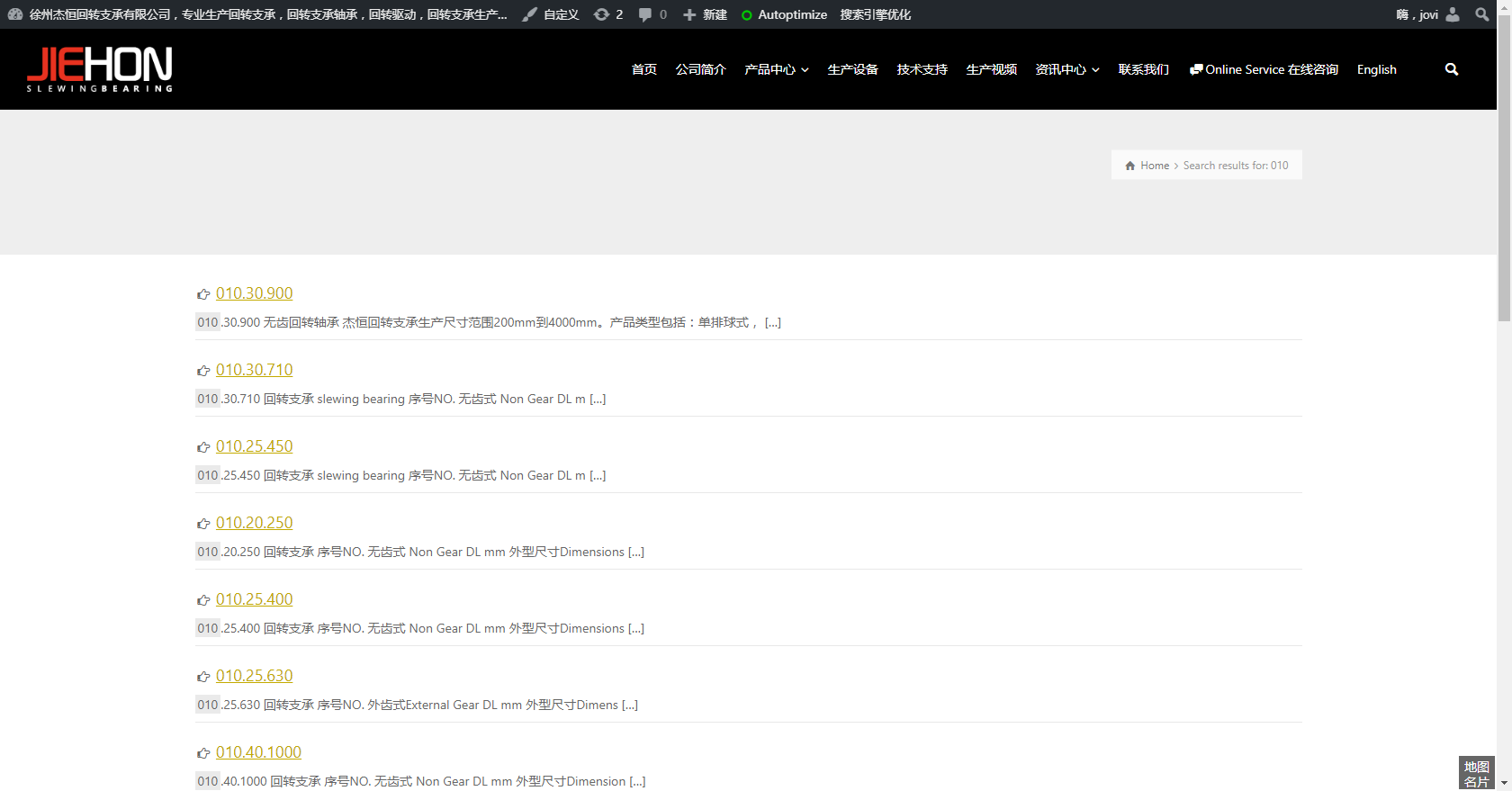Click the scrollbar up arrow

click(1504, 5)
